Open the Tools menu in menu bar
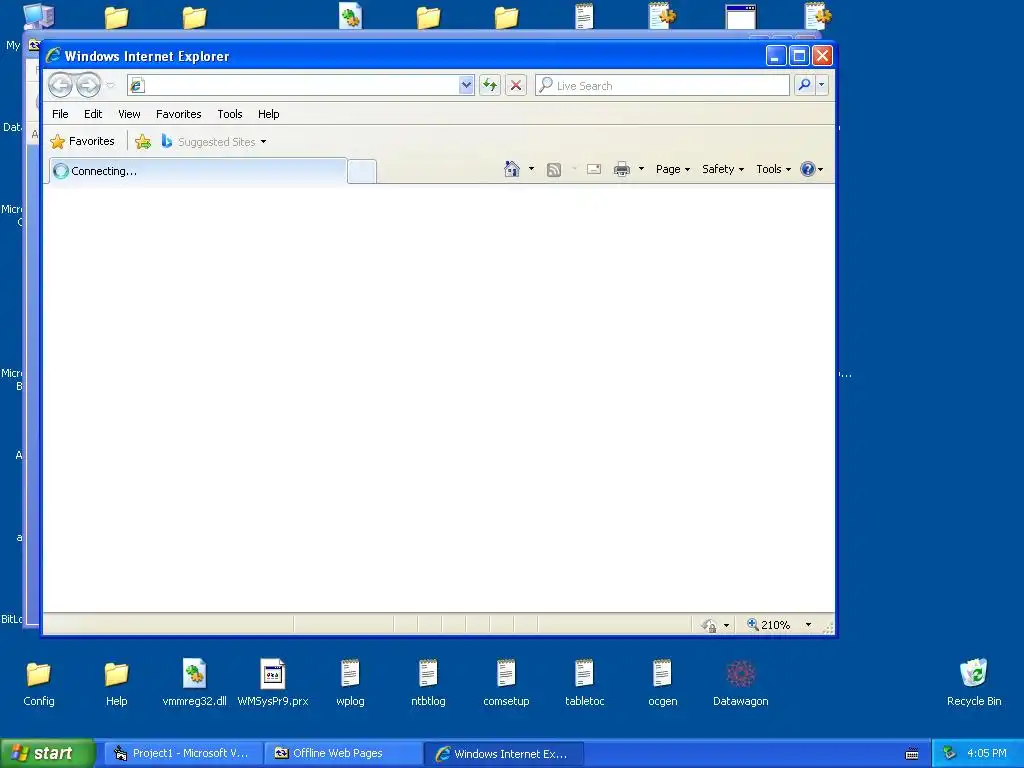1024x768 pixels. click(x=230, y=114)
